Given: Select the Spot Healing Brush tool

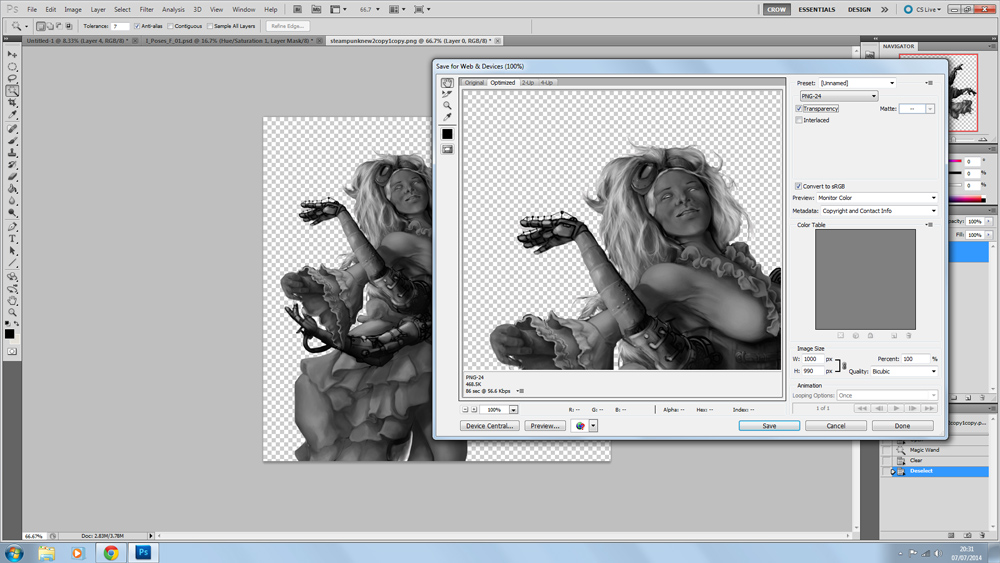Looking at the screenshot, I should point(12,129).
